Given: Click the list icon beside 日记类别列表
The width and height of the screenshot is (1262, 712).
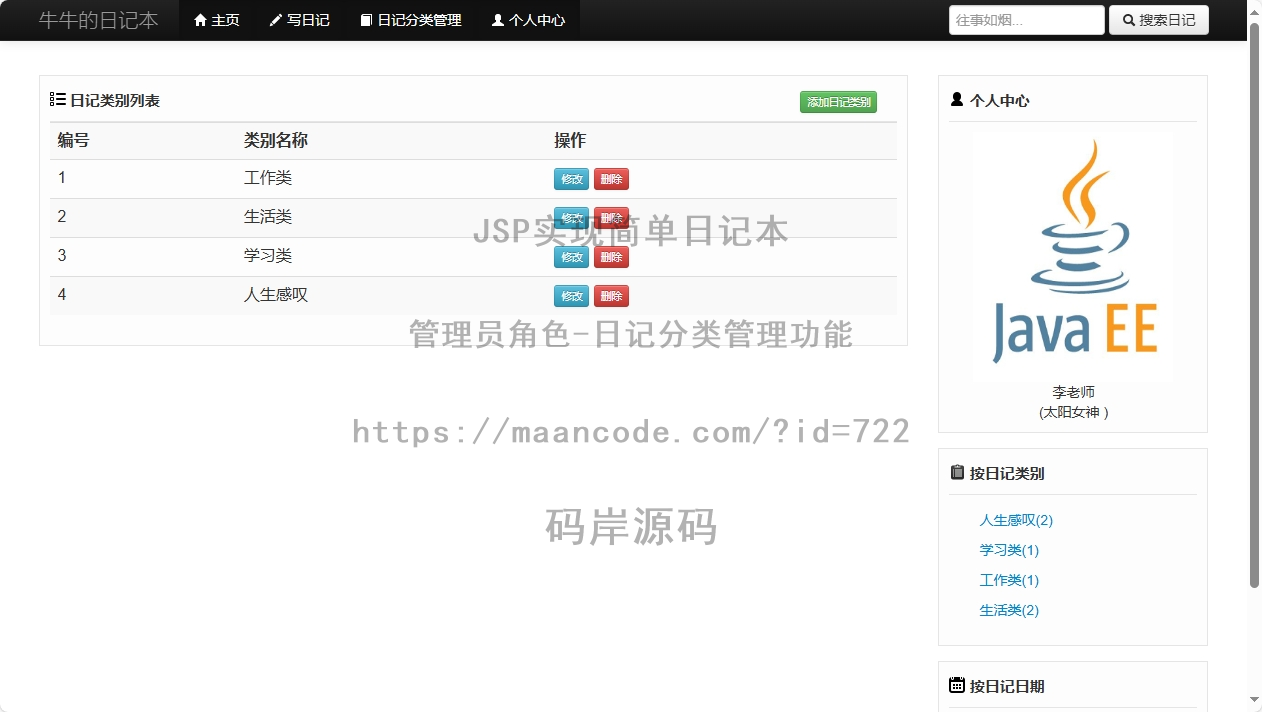Looking at the screenshot, I should coord(58,100).
